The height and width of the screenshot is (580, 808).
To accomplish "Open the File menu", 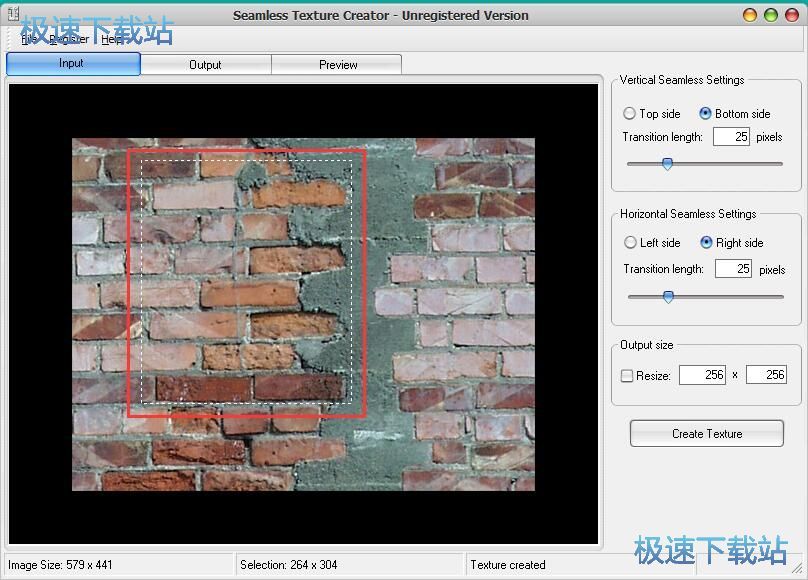I will 30,39.
